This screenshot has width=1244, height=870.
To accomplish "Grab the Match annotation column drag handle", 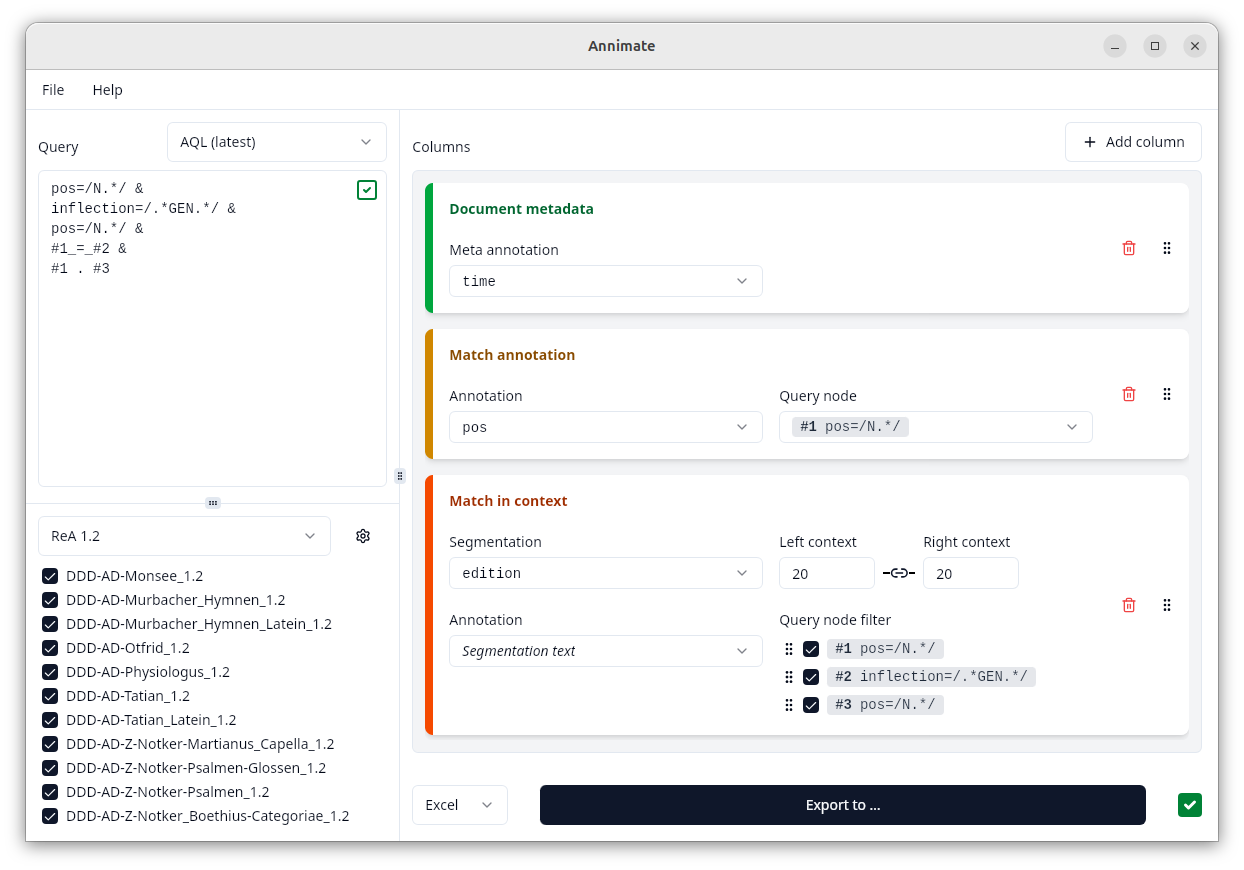I will tap(1166, 394).
